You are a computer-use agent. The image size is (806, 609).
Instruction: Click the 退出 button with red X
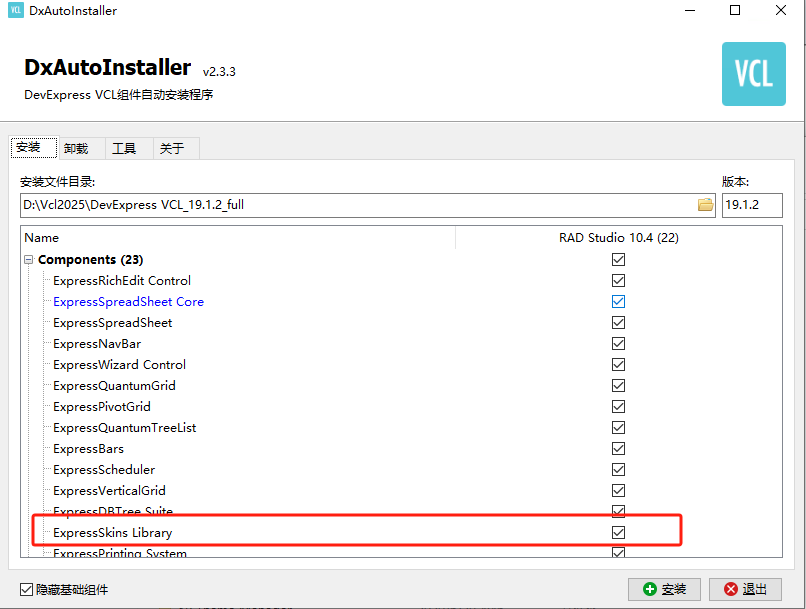745,589
